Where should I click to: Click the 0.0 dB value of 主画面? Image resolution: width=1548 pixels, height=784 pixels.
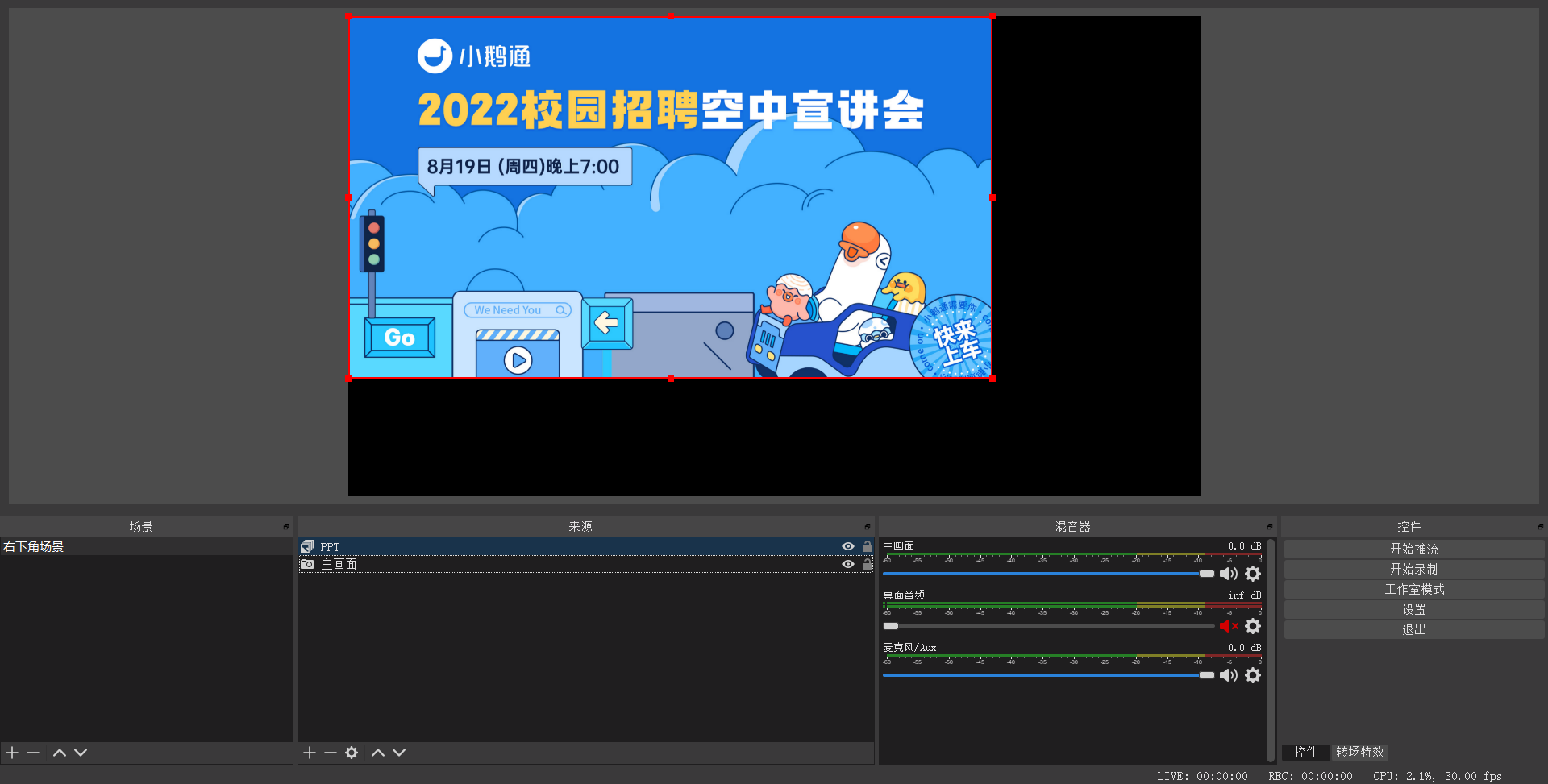point(1244,546)
